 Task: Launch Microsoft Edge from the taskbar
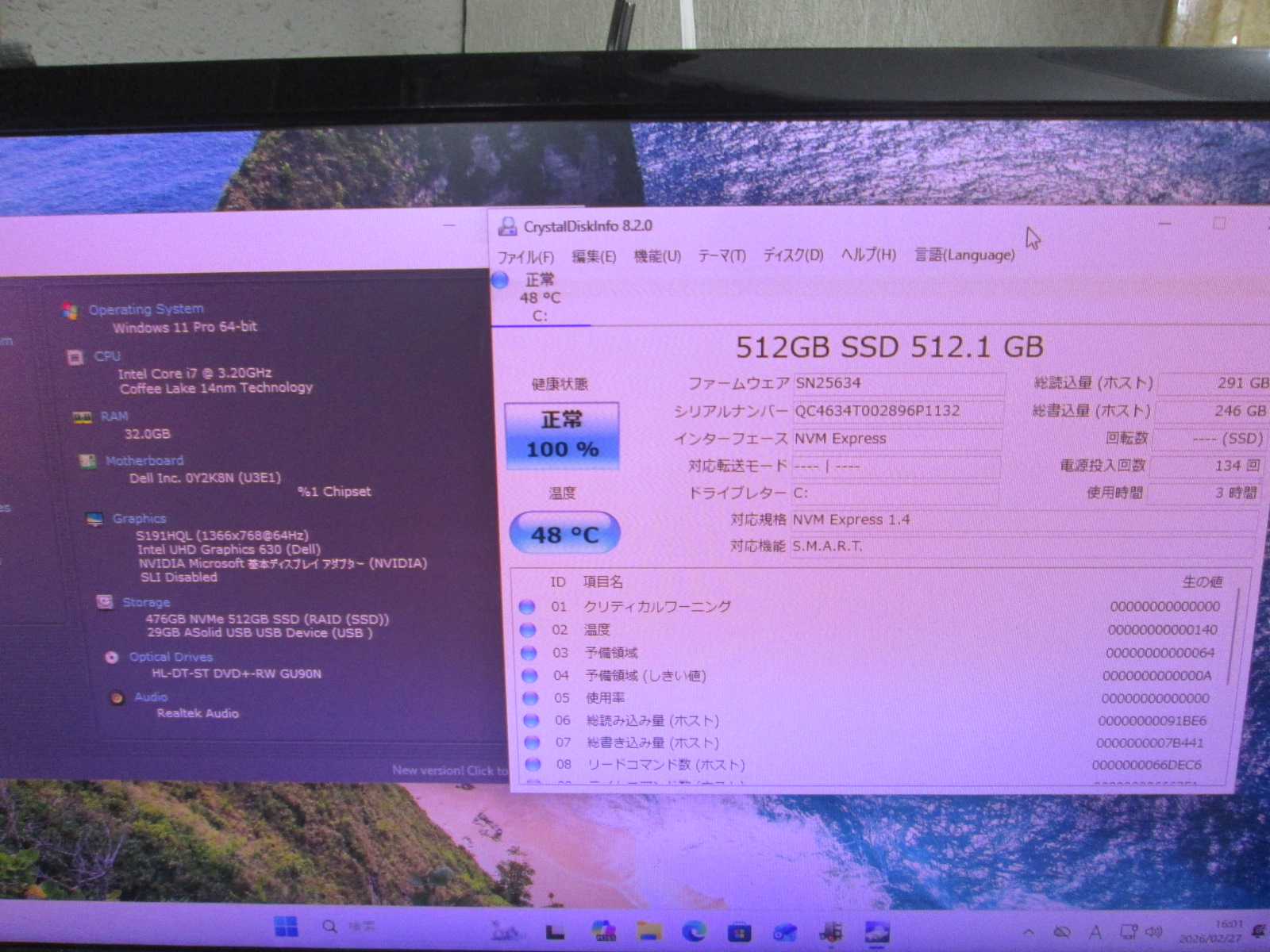click(695, 931)
